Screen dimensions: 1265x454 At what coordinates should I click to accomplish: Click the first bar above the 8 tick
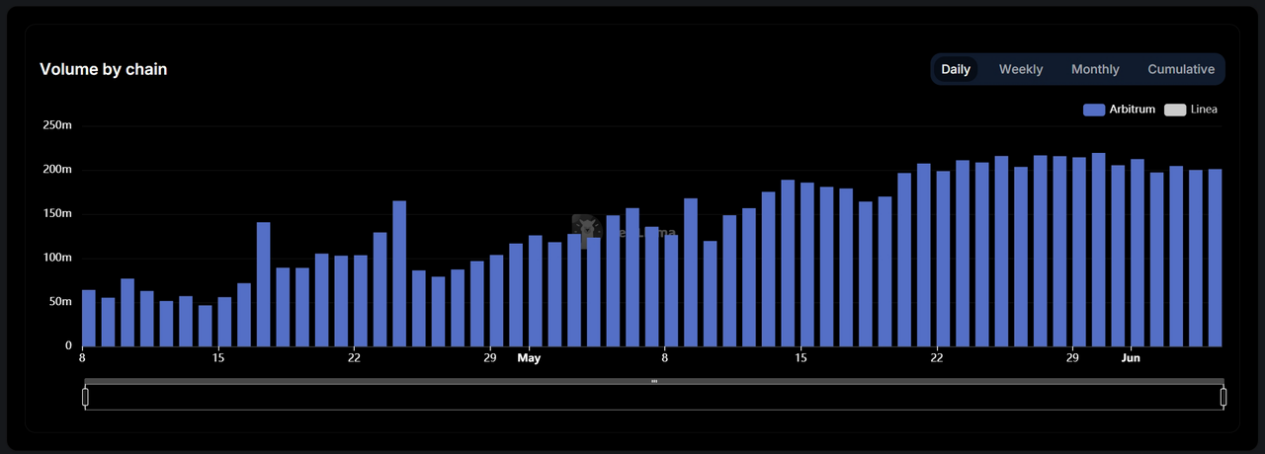88,318
